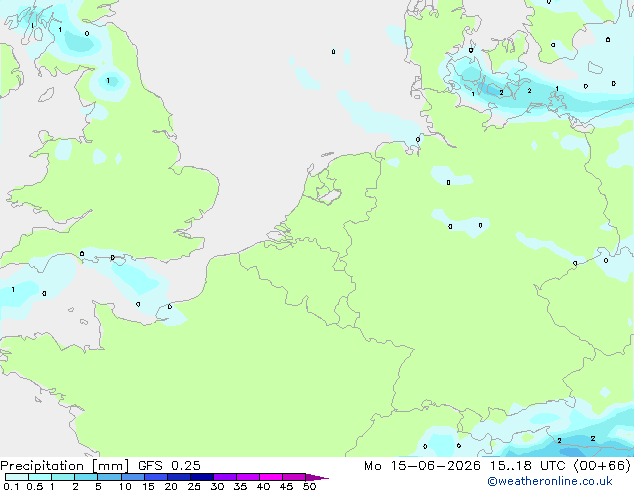Screen dimensions: 634x490
Task: Click the '1' value over northern England
Action: point(108,80)
